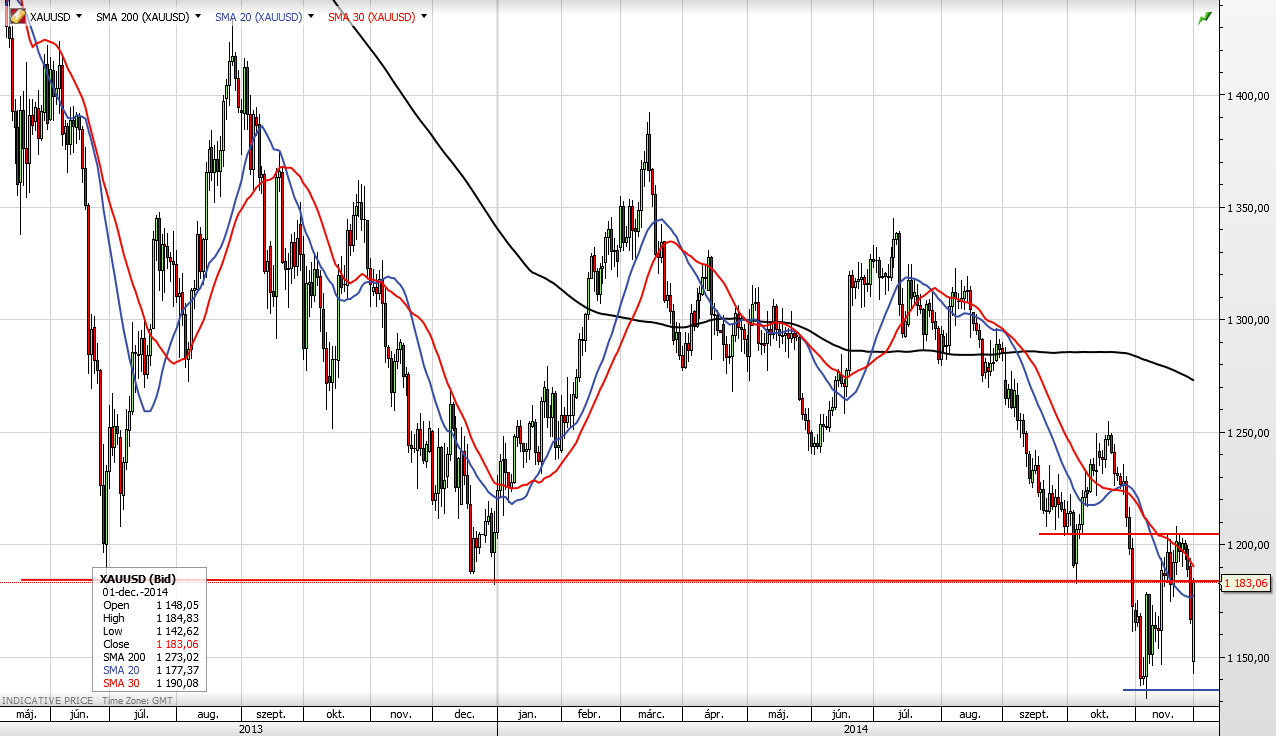Click the 1 300,00 price axis label
1276x736 pixels.
click(x=1247, y=320)
